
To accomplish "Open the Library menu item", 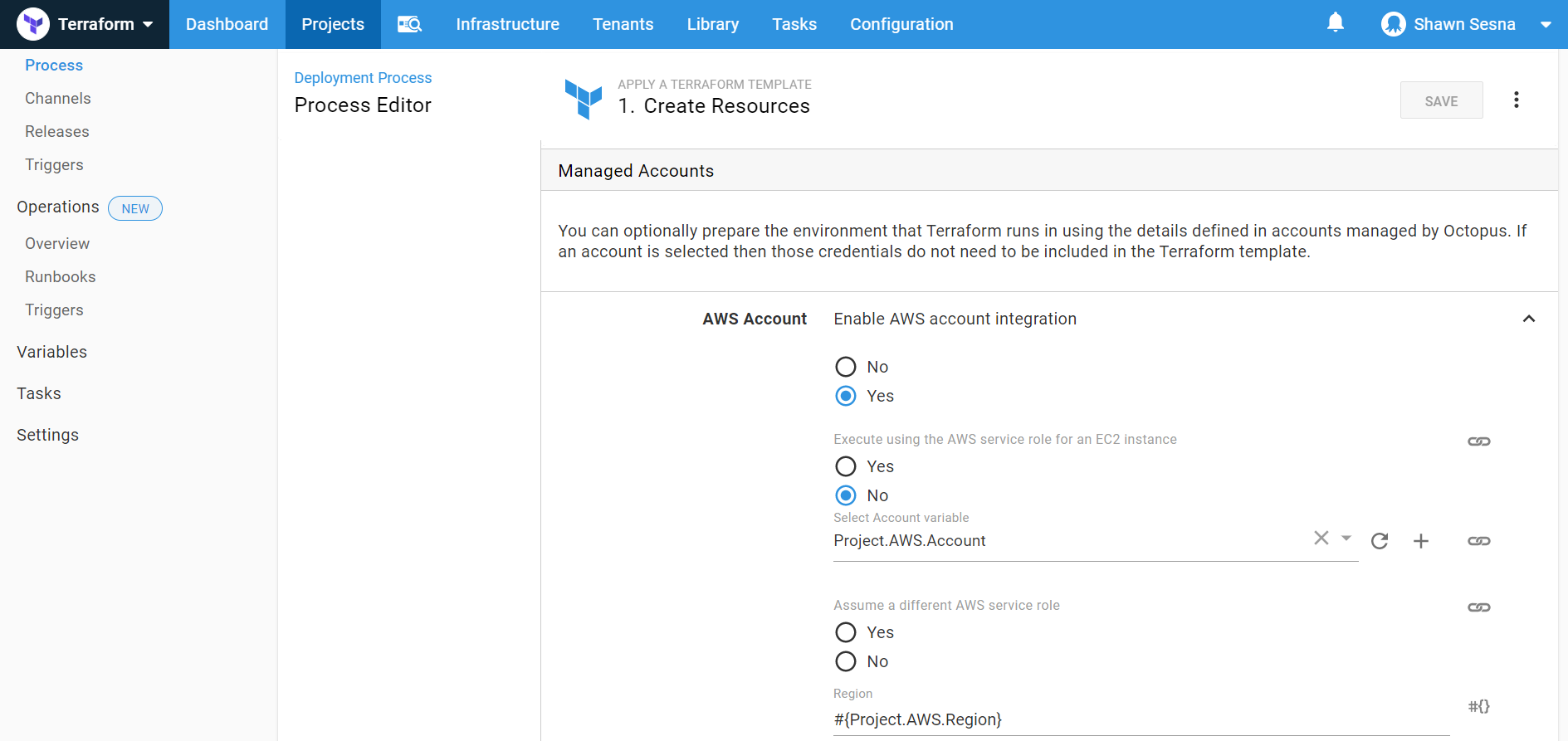I will point(712,24).
